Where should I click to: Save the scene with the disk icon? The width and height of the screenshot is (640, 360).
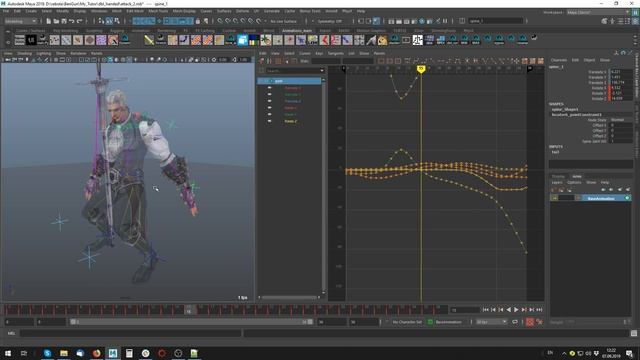[64, 21]
